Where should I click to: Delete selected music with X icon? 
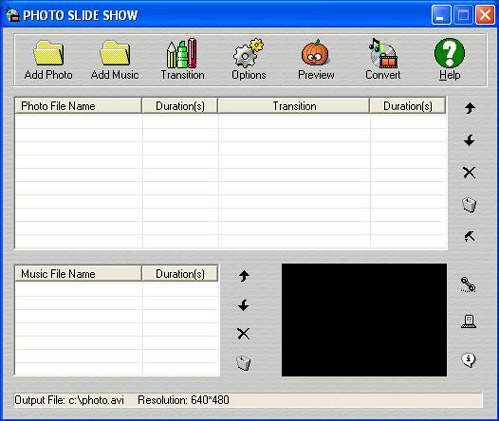tap(243, 334)
